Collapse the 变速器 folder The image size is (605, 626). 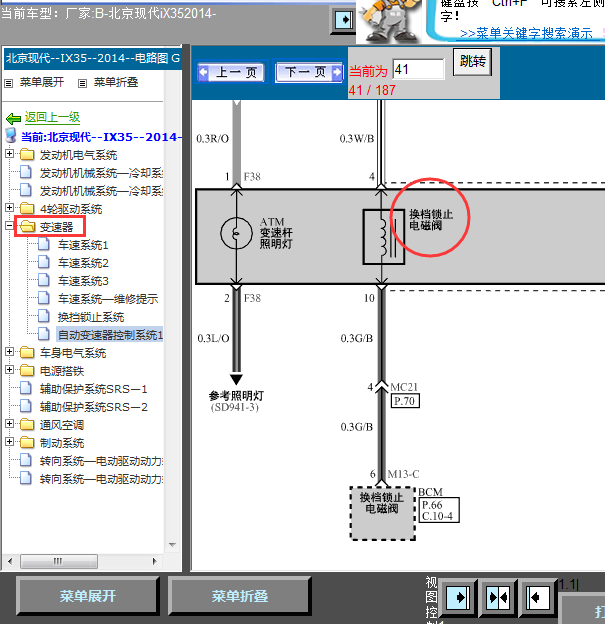[10, 226]
